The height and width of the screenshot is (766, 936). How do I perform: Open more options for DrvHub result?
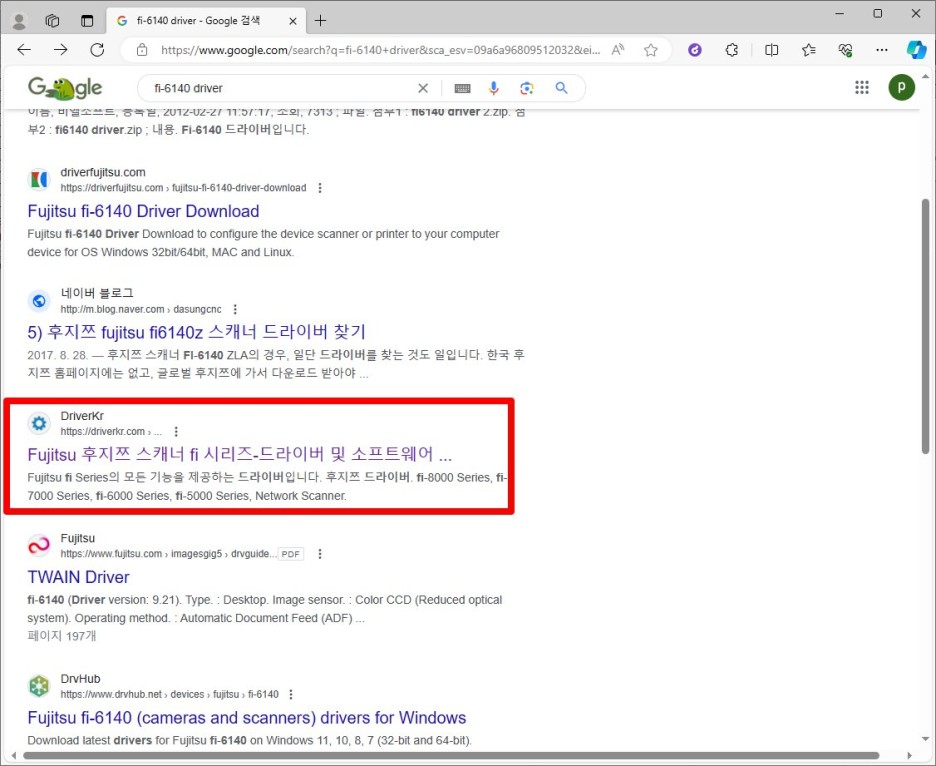[291, 694]
